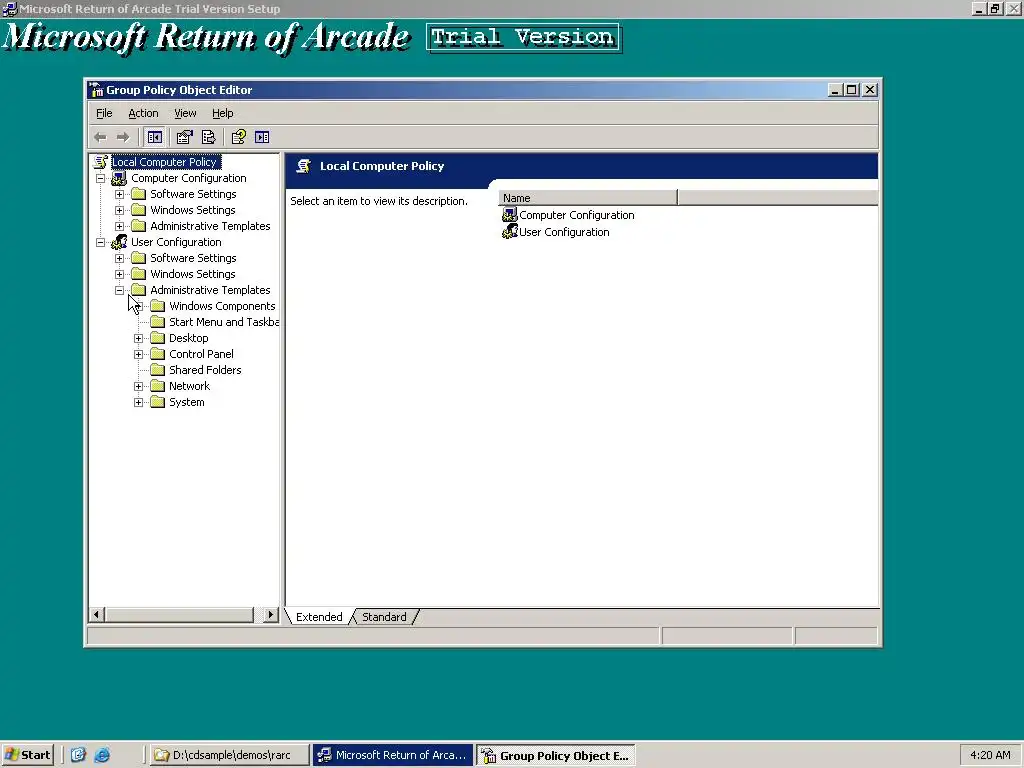This screenshot has height=768, width=1024.
Task: Click Group Policy Object Editor taskbar button
Action: tap(556, 755)
